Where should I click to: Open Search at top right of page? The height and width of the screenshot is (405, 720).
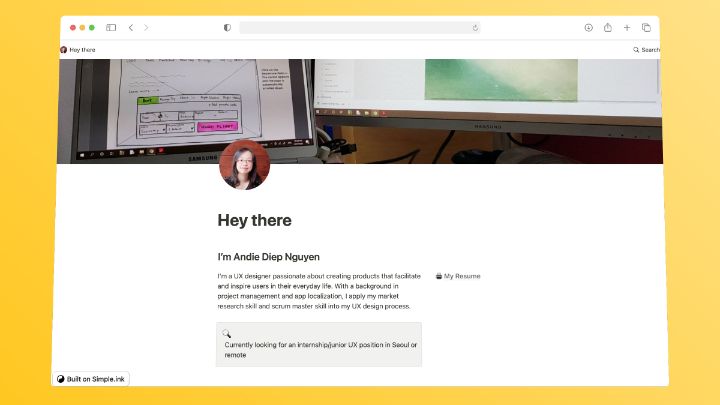pos(647,49)
